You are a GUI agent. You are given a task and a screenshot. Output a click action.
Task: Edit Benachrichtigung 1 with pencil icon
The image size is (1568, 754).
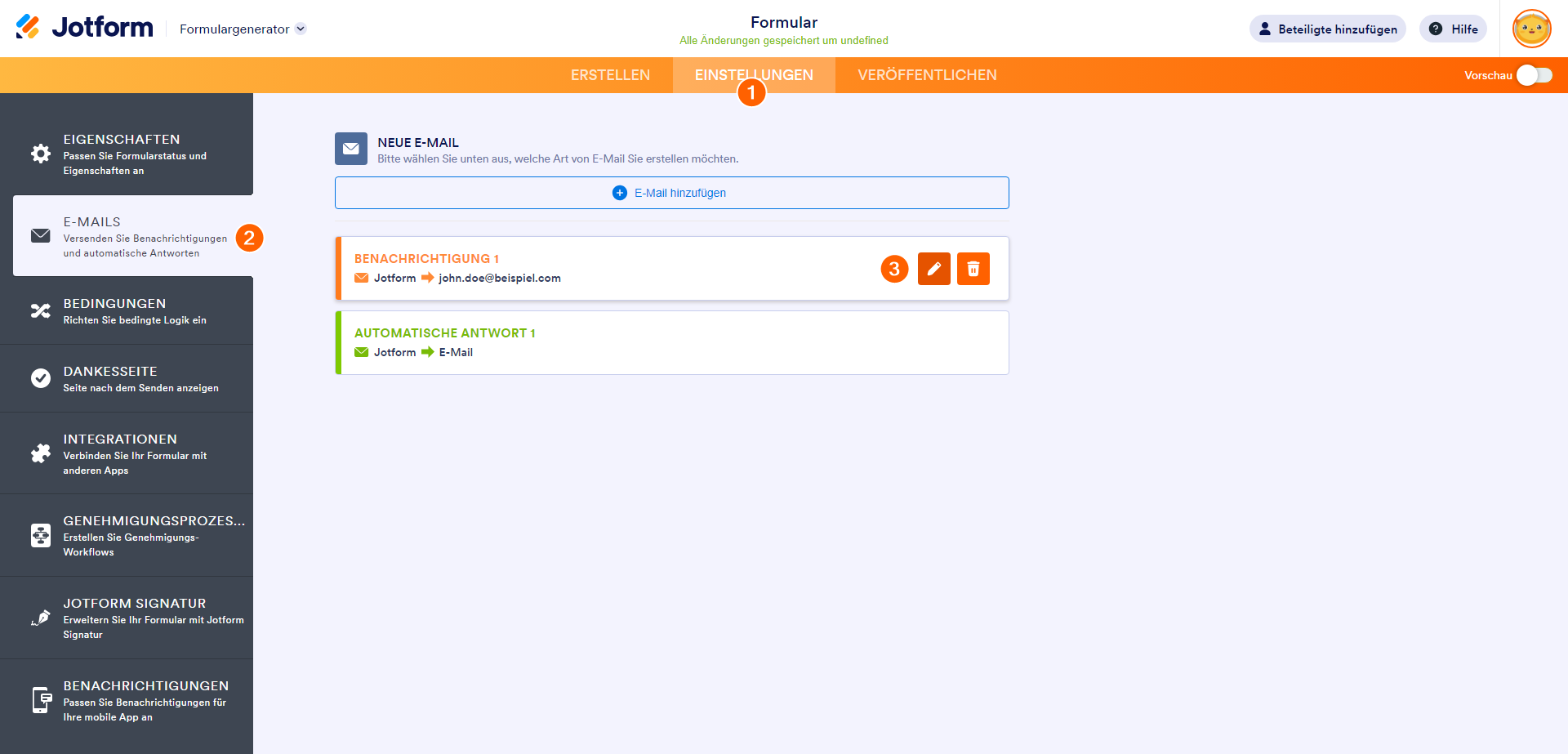(934, 269)
